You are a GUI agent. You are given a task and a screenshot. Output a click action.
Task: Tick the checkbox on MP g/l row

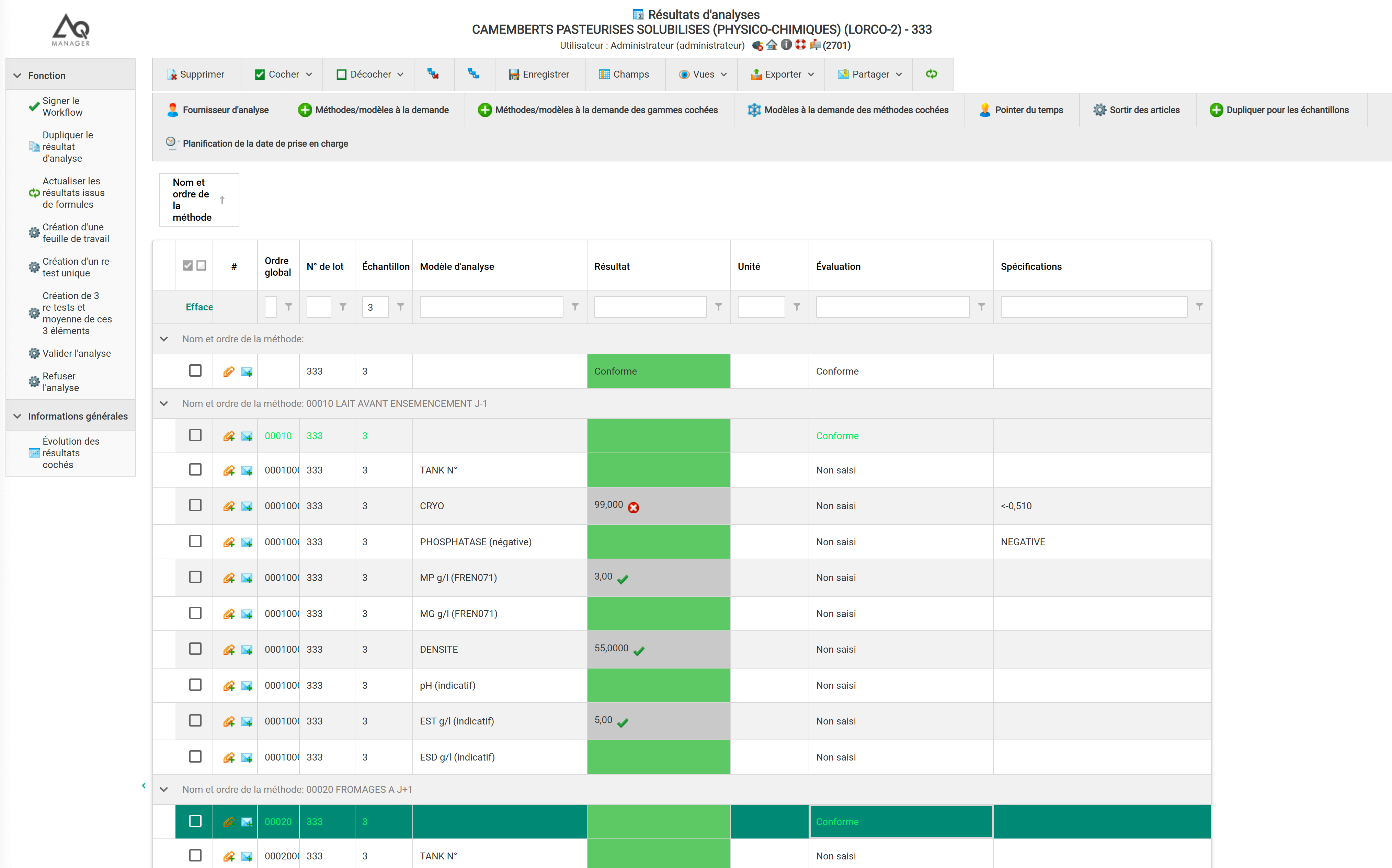tap(195, 577)
